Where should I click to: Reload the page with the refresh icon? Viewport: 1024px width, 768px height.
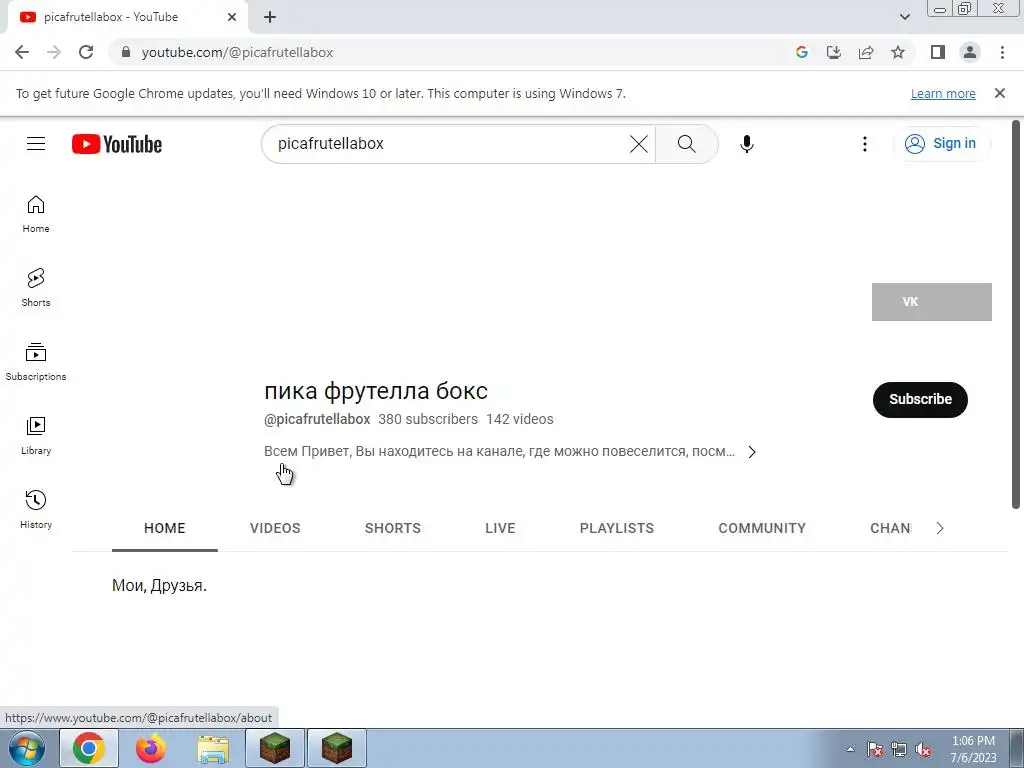(x=86, y=52)
